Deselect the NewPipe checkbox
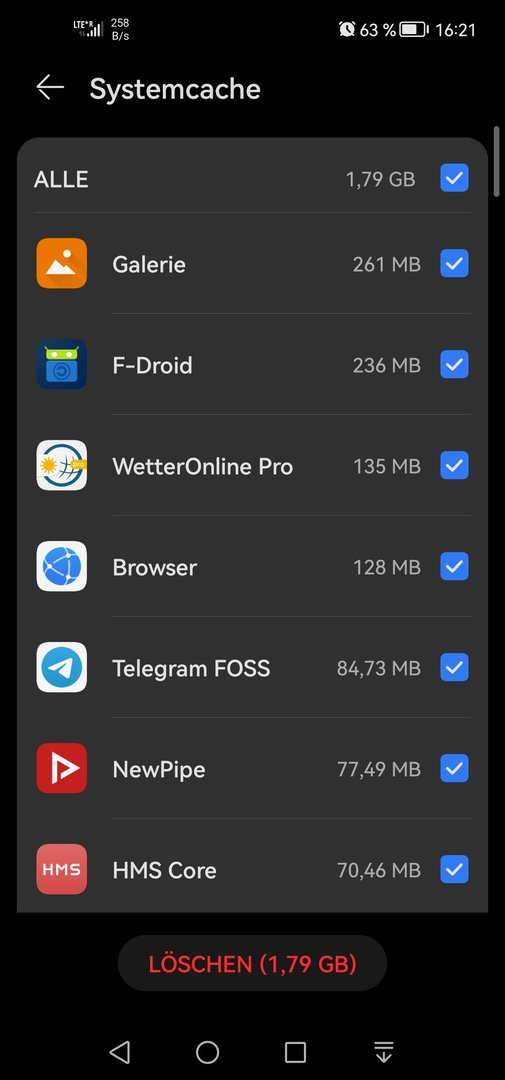Viewport: 505px width, 1080px height. click(x=455, y=769)
